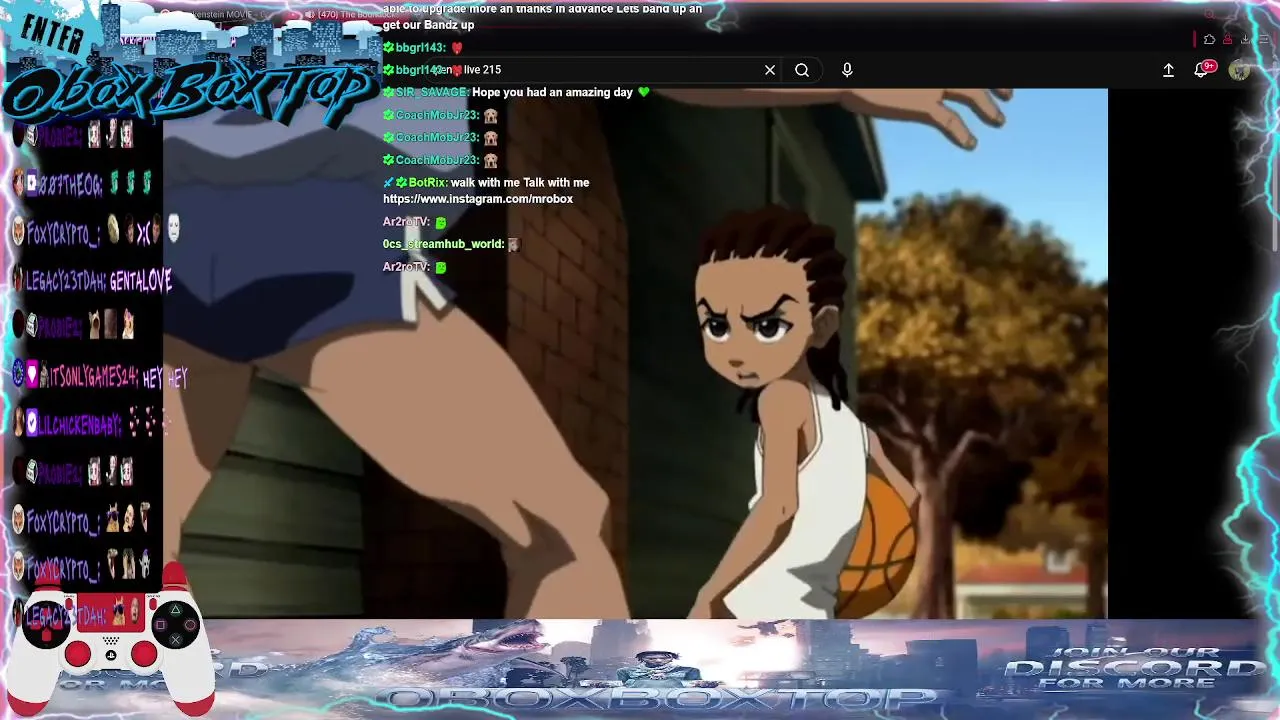Click 0cs_streamhub_world chat username

coord(443,244)
